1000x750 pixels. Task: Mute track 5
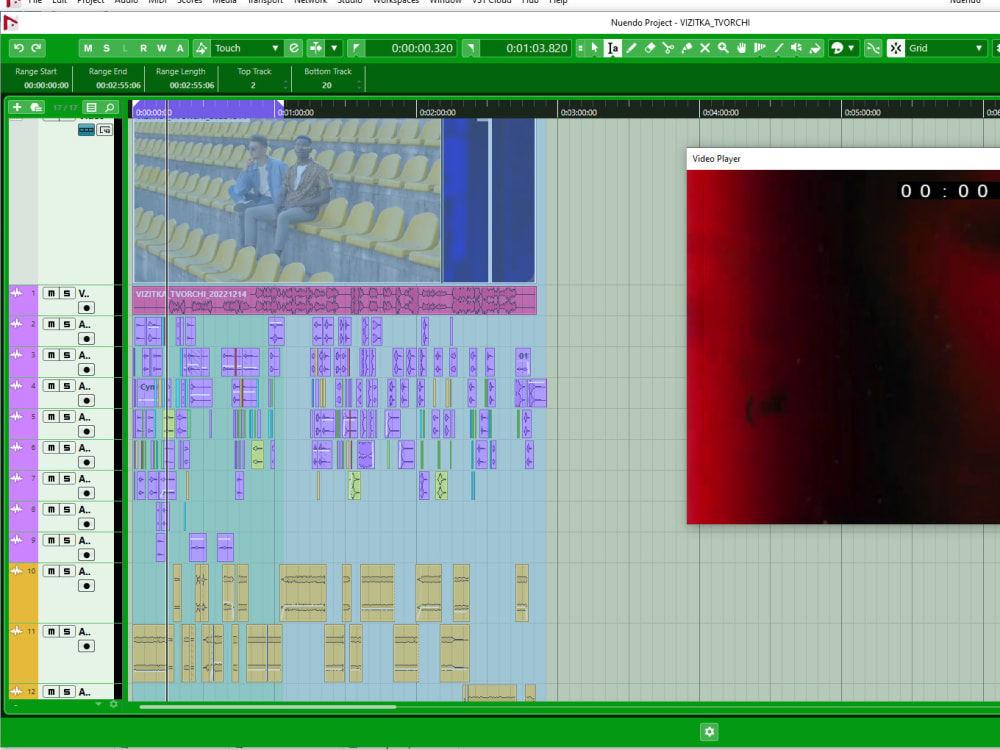point(51,416)
